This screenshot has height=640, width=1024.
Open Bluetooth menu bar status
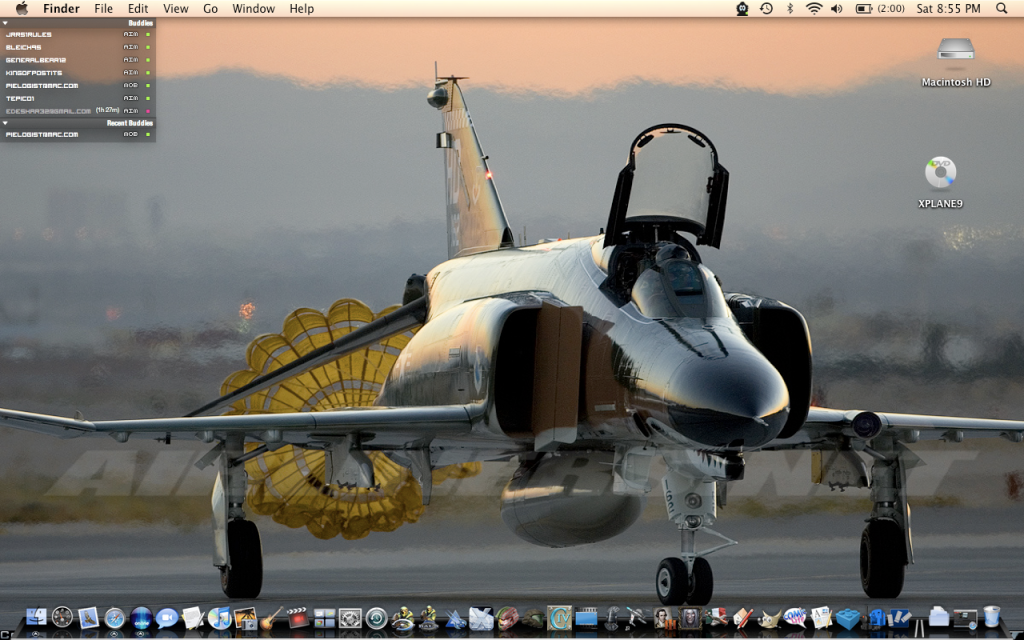[x=790, y=8]
